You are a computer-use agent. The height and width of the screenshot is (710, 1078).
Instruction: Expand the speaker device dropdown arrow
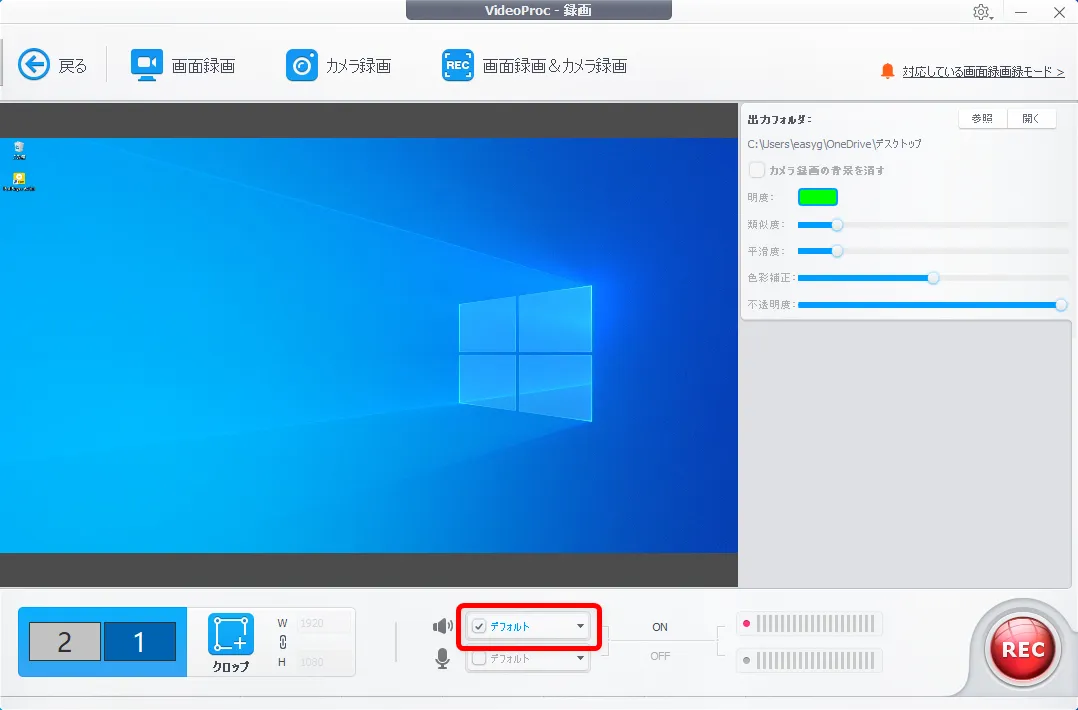pyautogui.click(x=580, y=626)
